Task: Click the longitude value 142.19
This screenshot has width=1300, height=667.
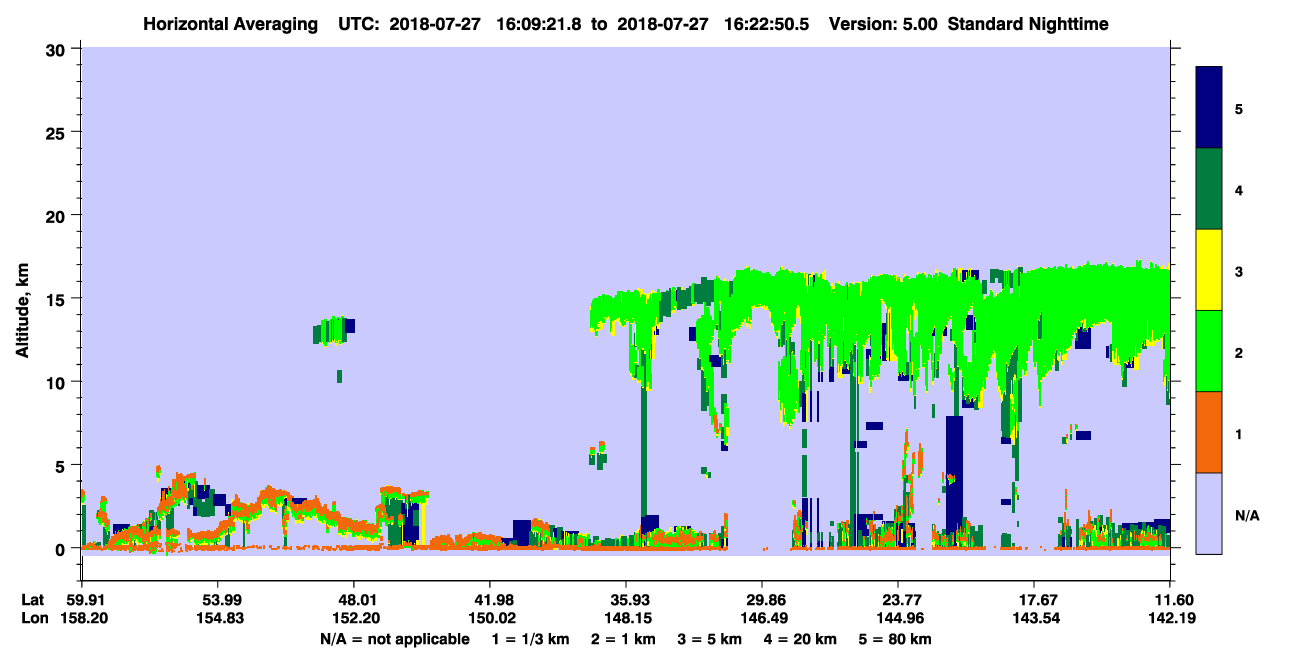Action: (1170, 618)
